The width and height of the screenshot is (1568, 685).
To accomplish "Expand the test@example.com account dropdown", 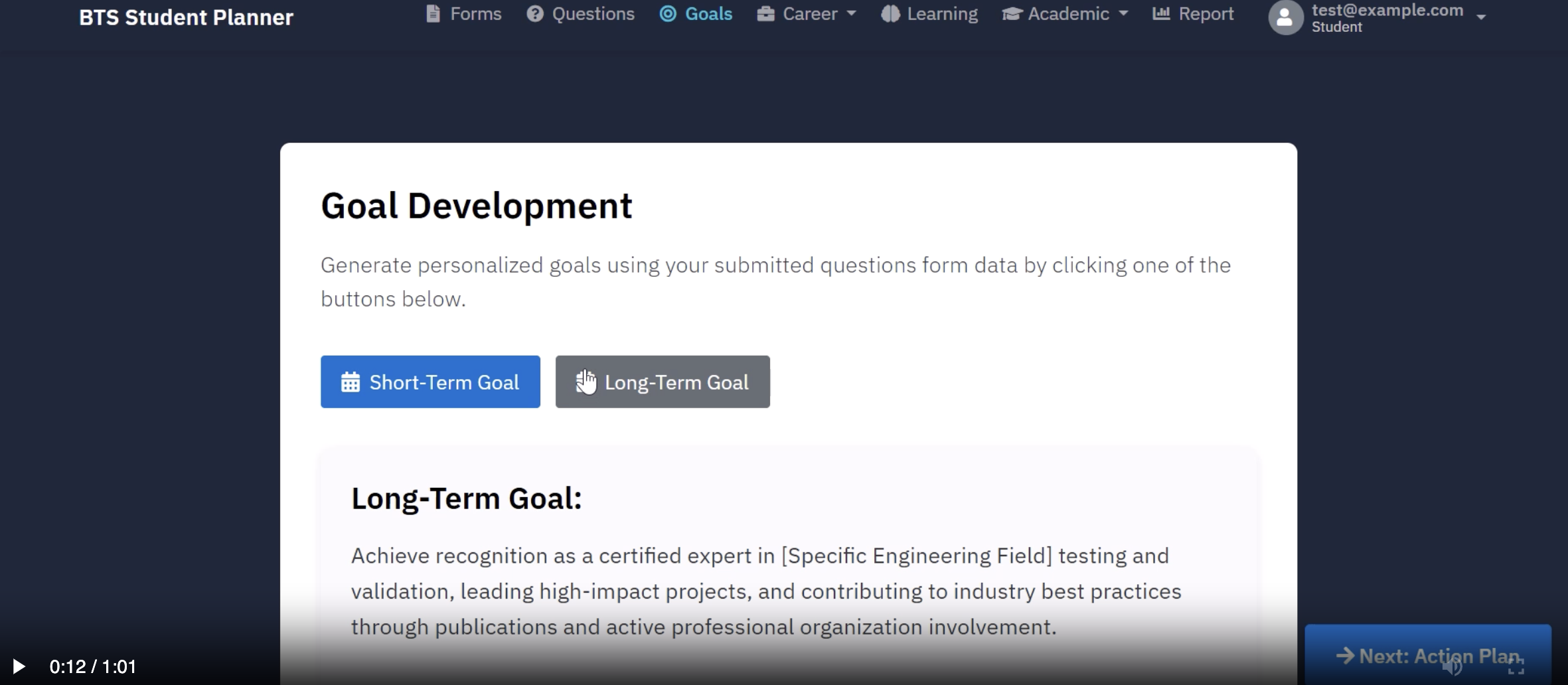I will pyautogui.click(x=1481, y=16).
